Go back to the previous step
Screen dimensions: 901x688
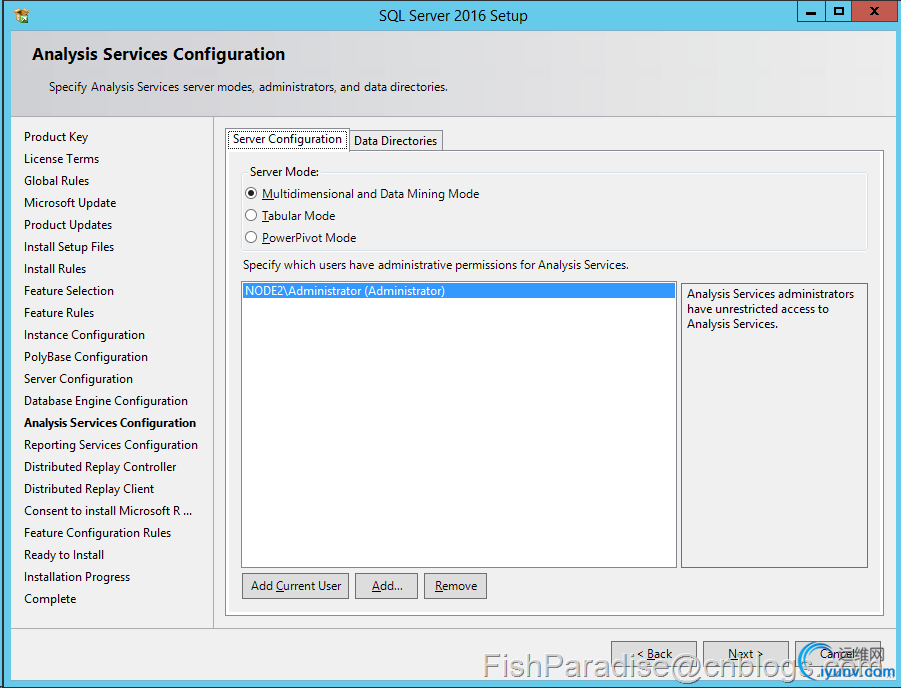[654, 654]
